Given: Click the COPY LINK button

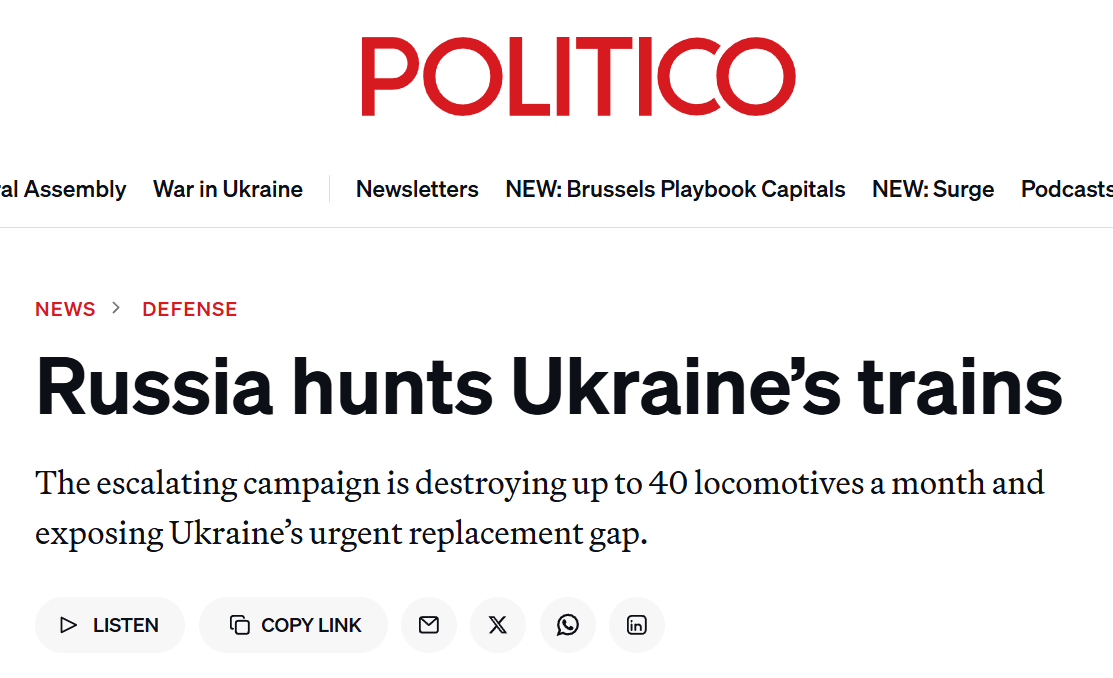Looking at the screenshot, I should coord(293,625).
